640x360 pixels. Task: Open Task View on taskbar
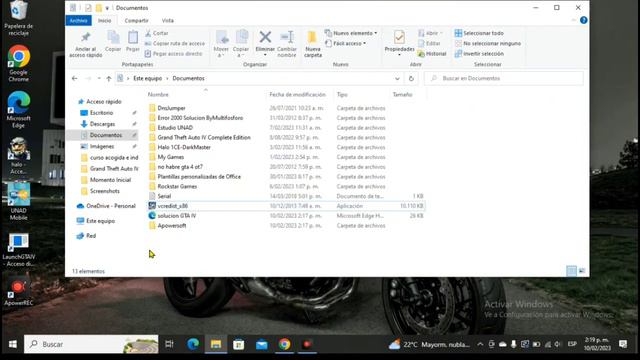point(169,344)
